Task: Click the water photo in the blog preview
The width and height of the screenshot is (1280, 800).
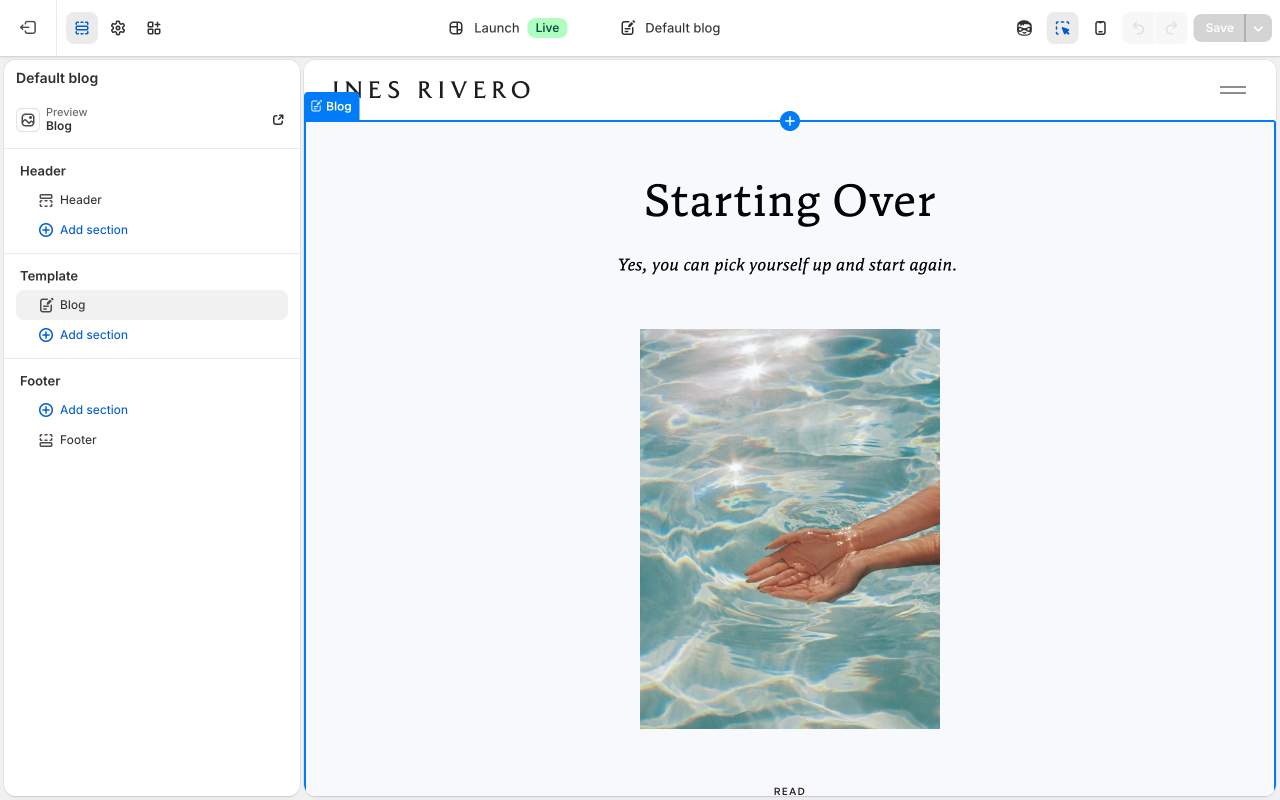Action: [790, 528]
